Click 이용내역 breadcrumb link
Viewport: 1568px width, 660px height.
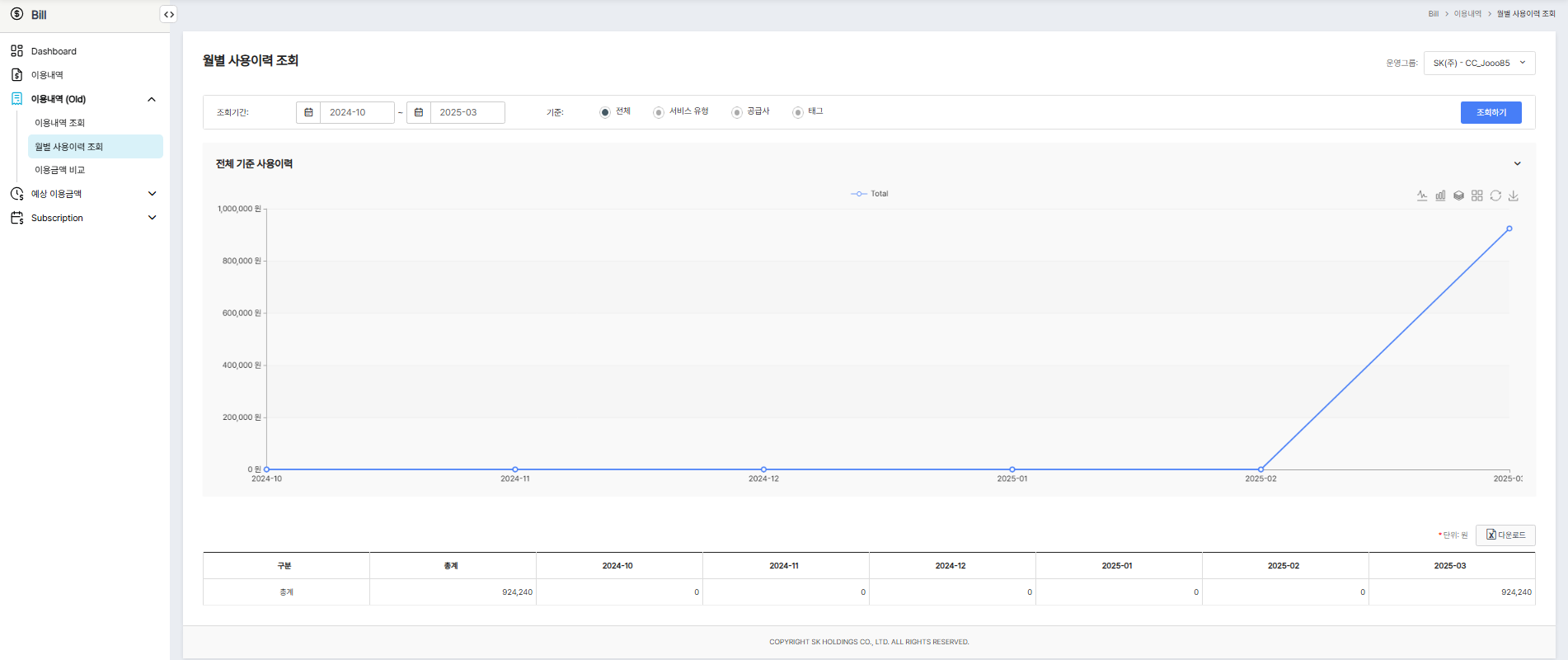pyautogui.click(x=1467, y=14)
